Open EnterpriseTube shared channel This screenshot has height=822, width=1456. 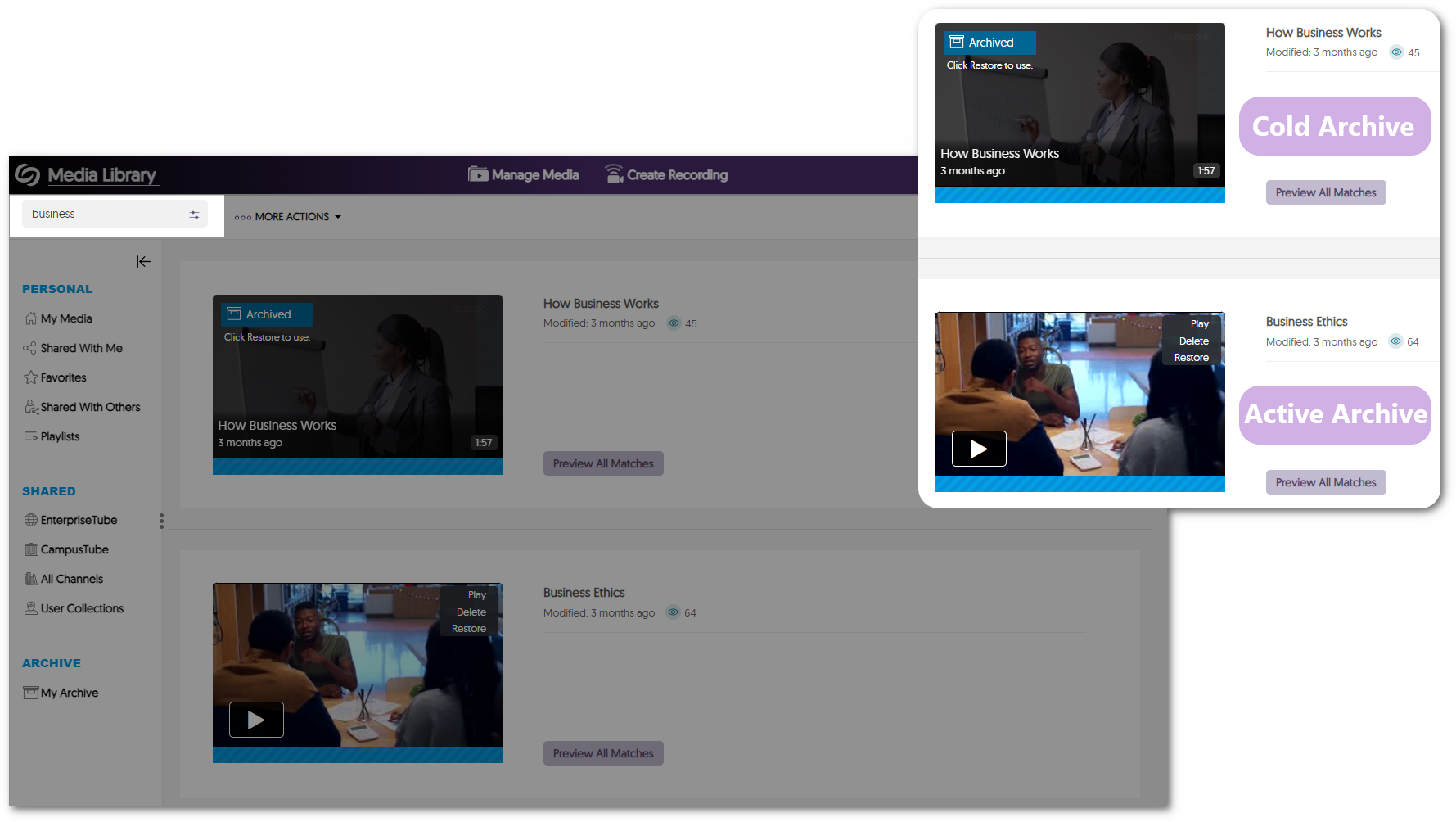[79, 520]
